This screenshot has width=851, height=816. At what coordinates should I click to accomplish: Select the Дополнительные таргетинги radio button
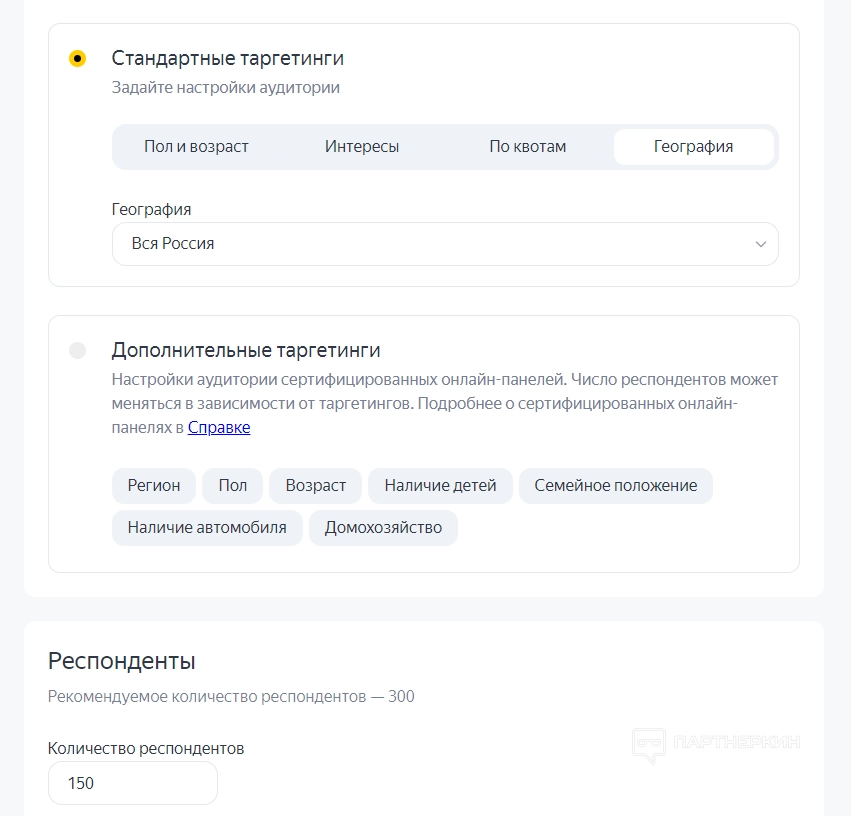(78, 351)
